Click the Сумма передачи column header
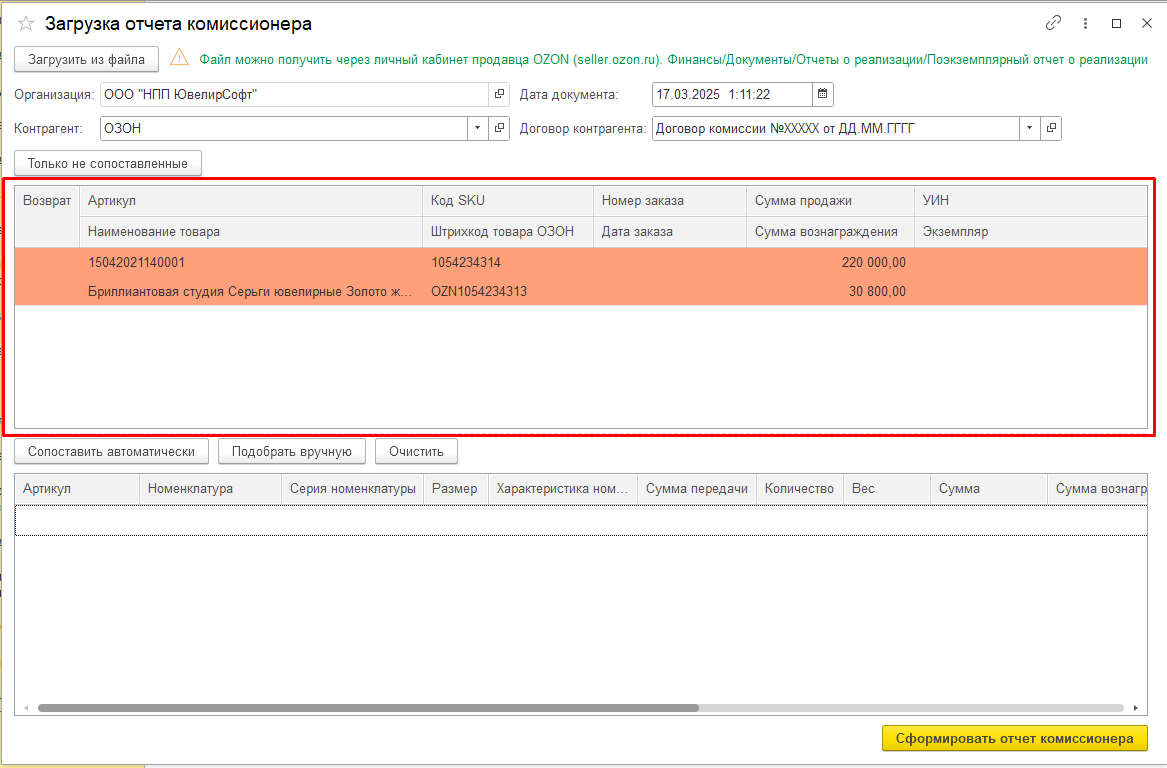 [x=697, y=489]
